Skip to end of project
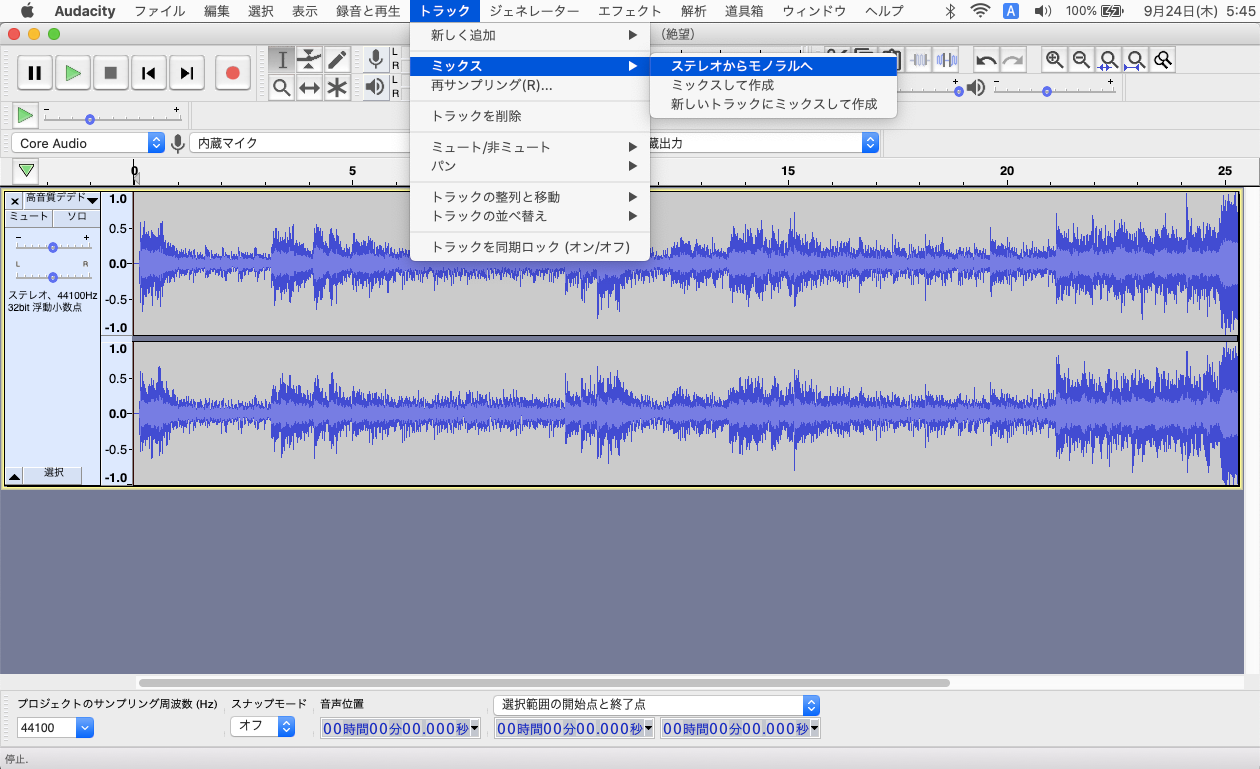Image resolution: width=1260 pixels, height=769 pixels. pos(187,72)
